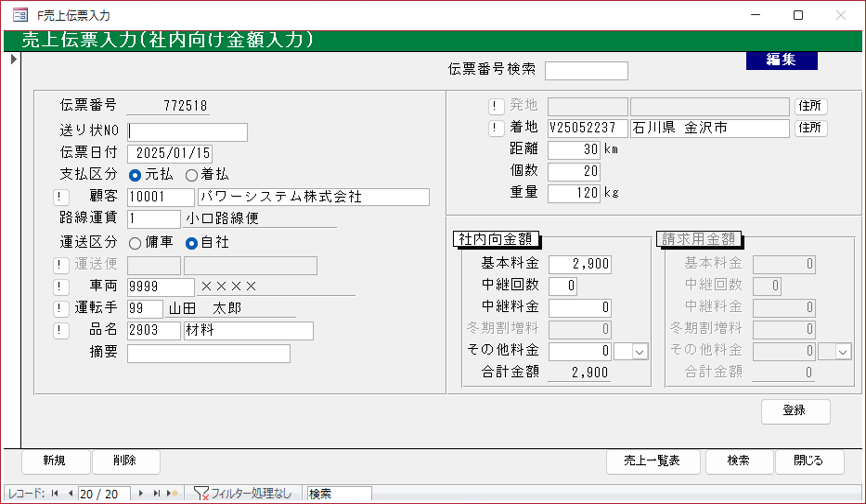Click the 伝票番号検索 input field
The width and height of the screenshot is (866, 504).
(x=587, y=71)
